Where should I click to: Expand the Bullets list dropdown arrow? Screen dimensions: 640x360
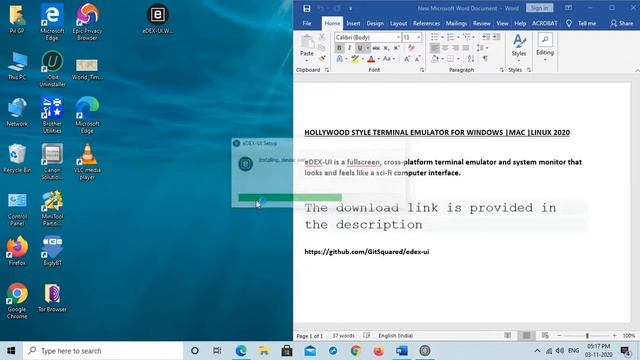[x=442, y=37]
